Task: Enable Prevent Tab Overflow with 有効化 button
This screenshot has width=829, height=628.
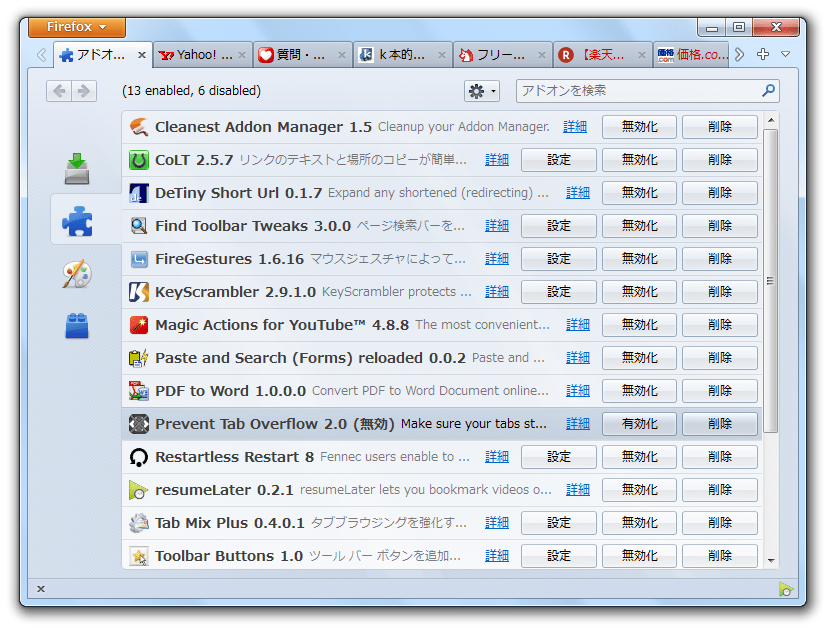Action: click(639, 424)
